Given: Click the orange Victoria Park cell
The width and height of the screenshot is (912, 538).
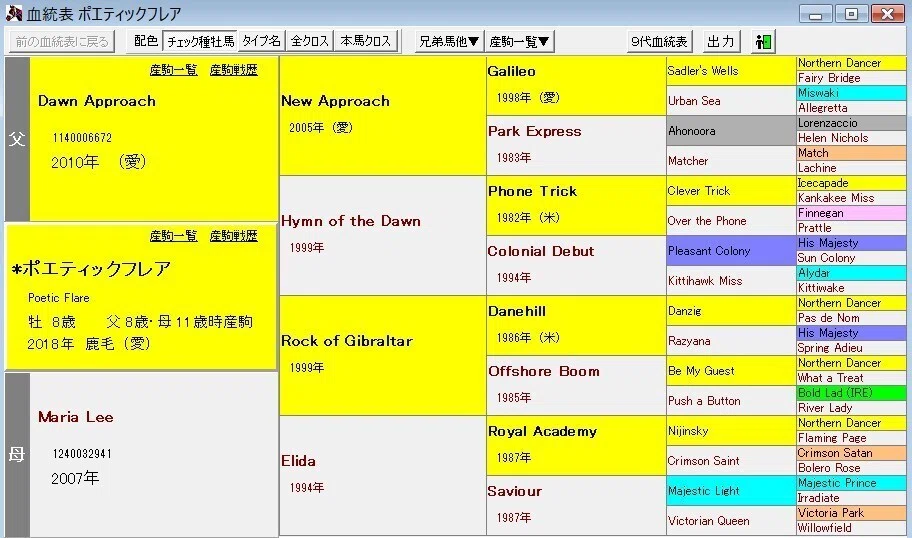Looking at the screenshot, I should pyautogui.click(x=851, y=512).
